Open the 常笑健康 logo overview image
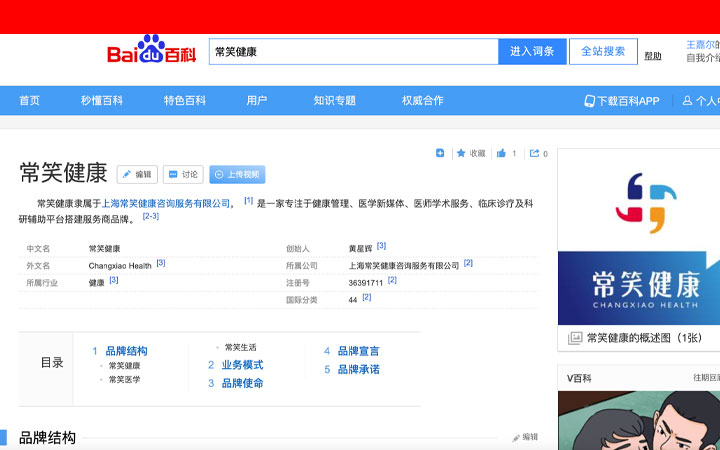Viewport: 720px width, 450px height. point(639,237)
